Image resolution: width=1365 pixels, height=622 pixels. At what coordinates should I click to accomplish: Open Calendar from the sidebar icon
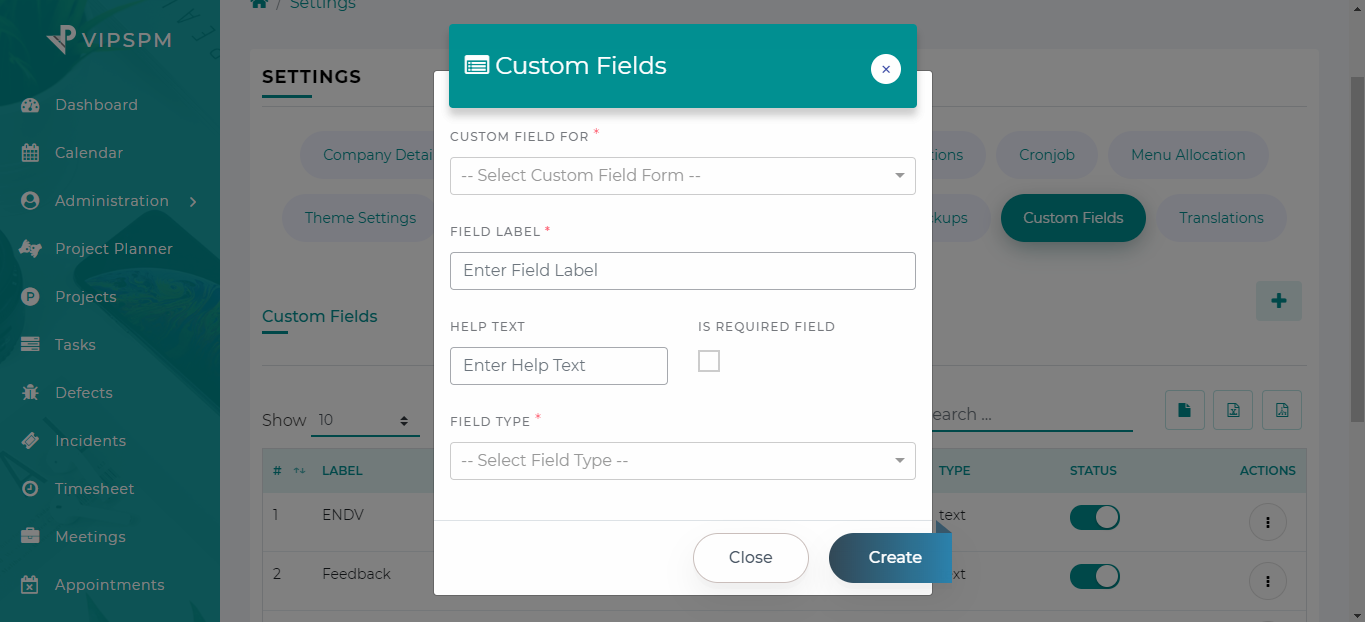tap(30, 153)
